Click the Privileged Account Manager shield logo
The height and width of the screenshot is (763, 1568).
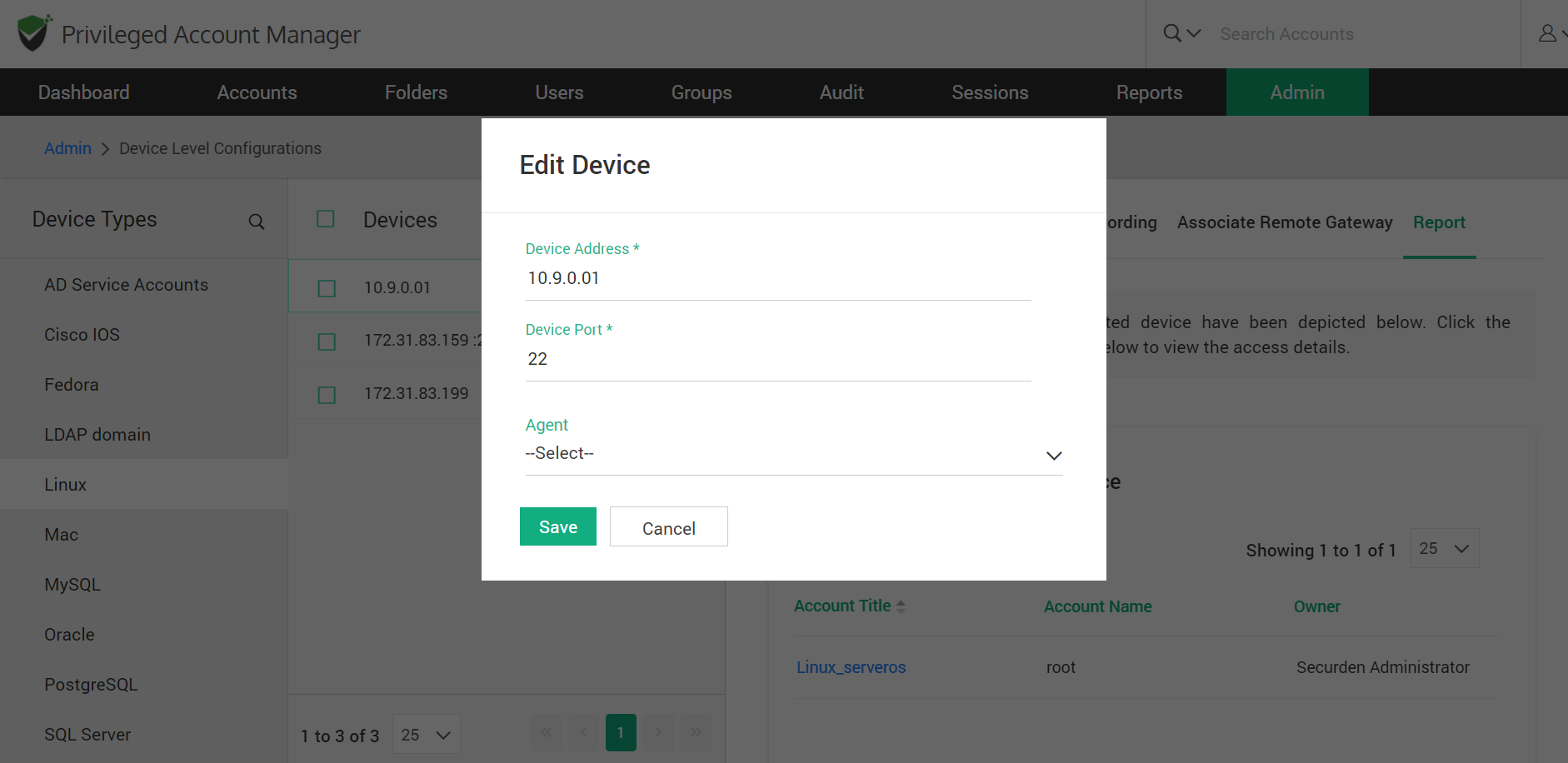pyautogui.click(x=34, y=33)
